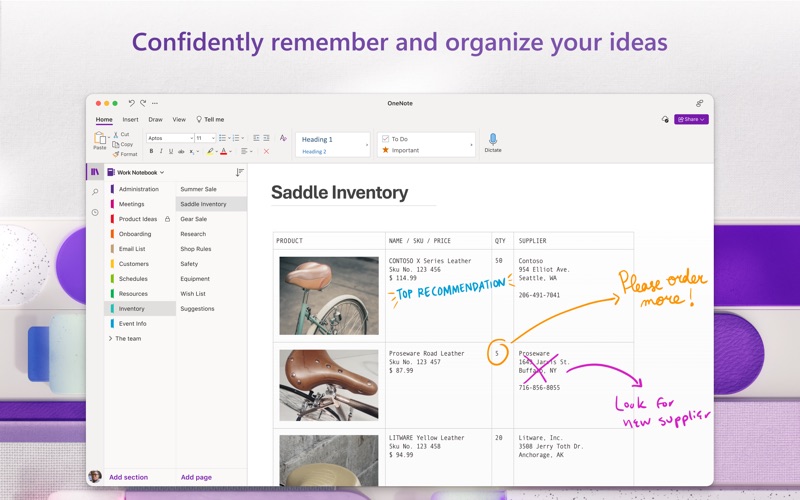
Task: Click the Cut scissors icon
Action: (115, 135)
